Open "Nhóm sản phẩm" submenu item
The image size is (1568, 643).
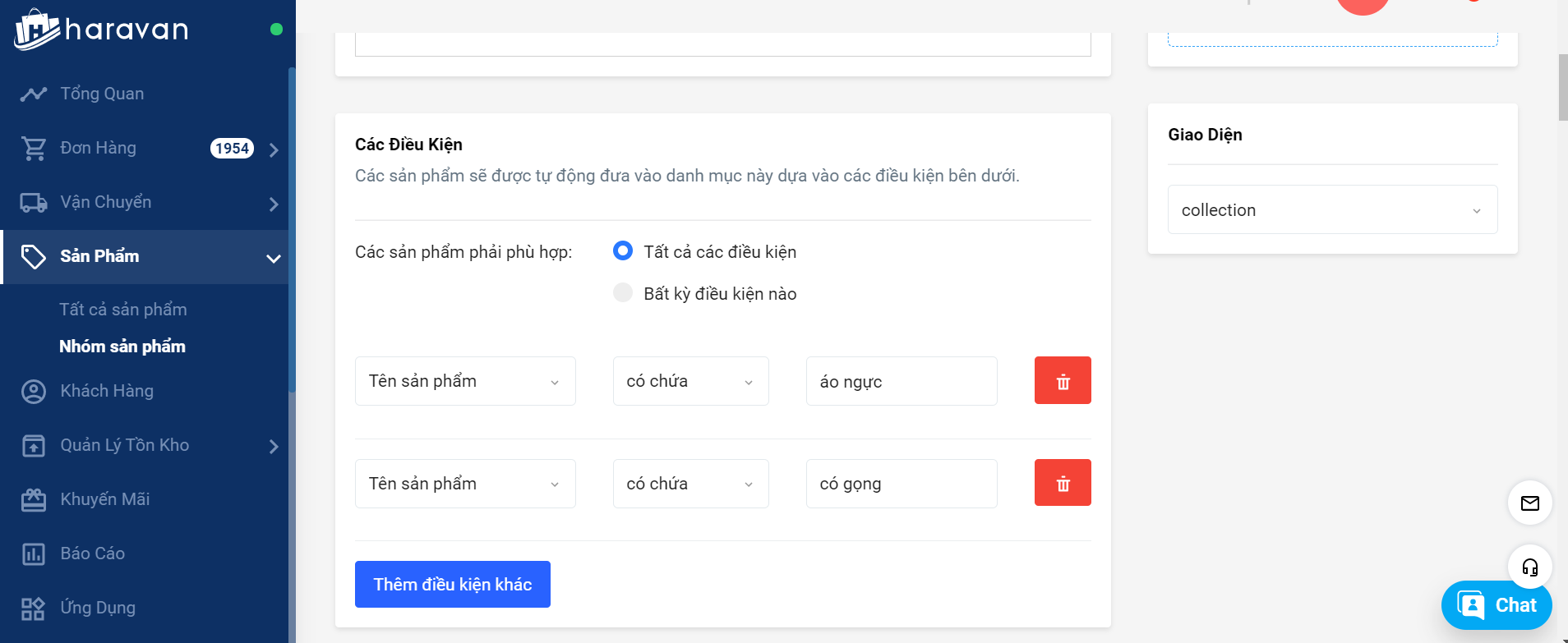click(122, 347)
